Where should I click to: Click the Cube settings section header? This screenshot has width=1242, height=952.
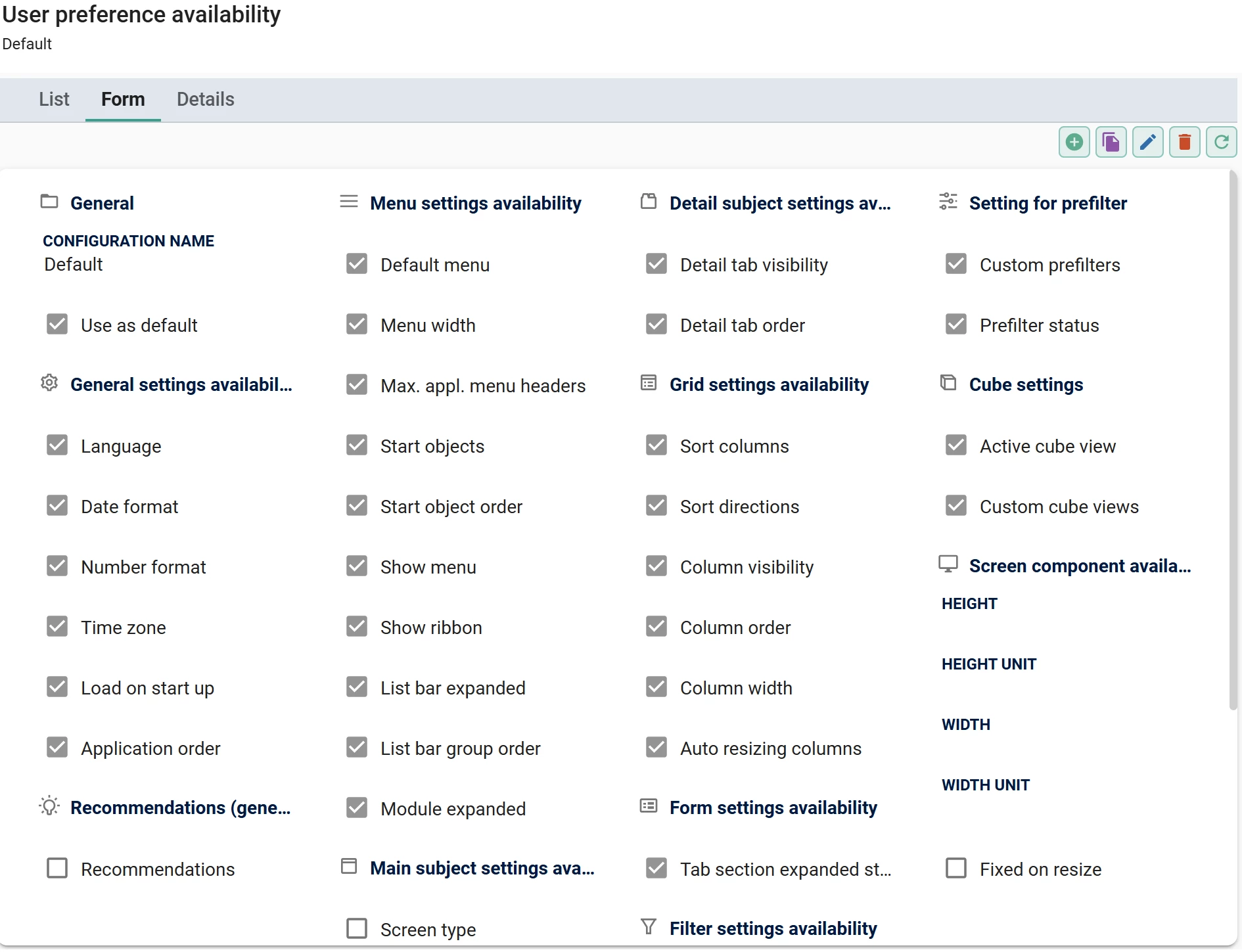pos(1026,385)
